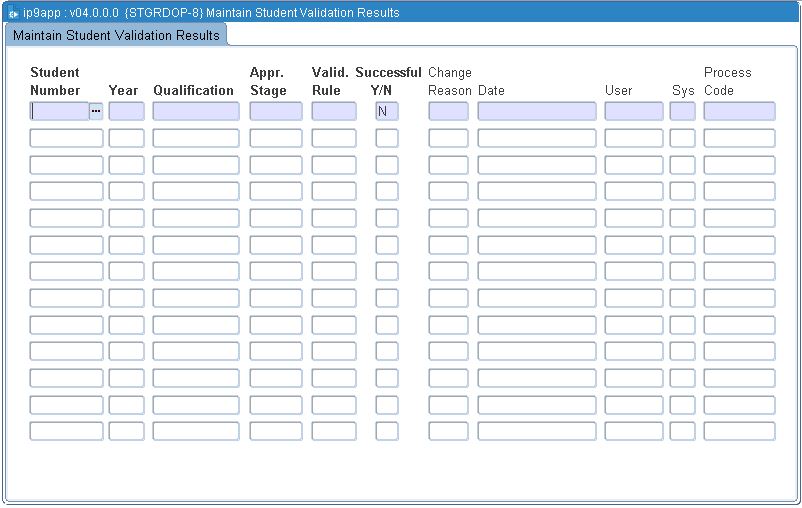Click the first row Process Code field

[739, 112]
